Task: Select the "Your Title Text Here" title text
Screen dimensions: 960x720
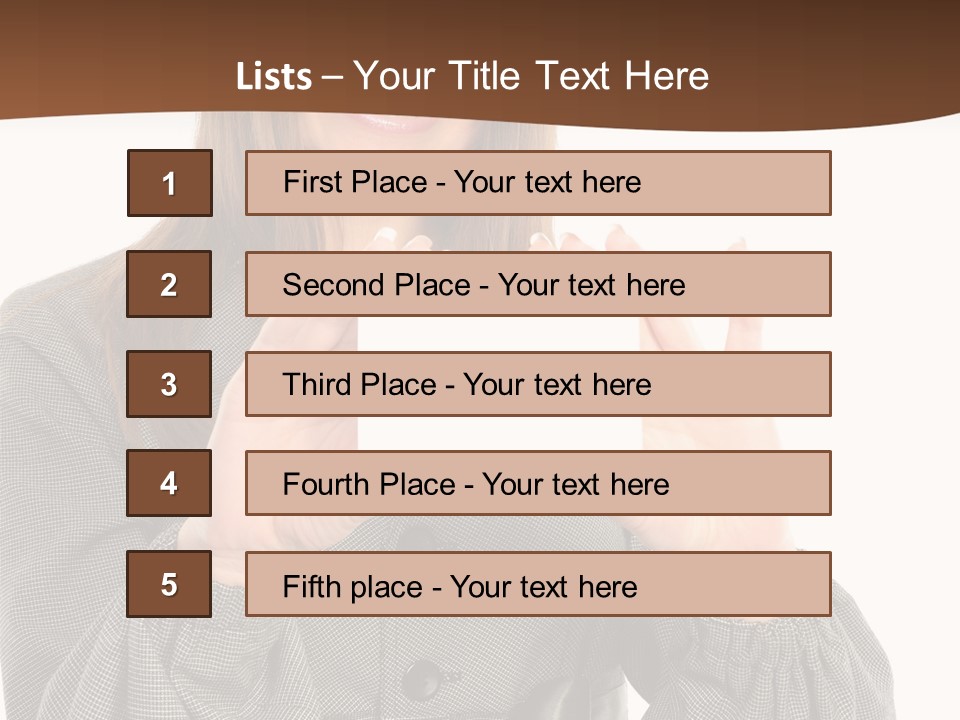Action: [531, 76]
